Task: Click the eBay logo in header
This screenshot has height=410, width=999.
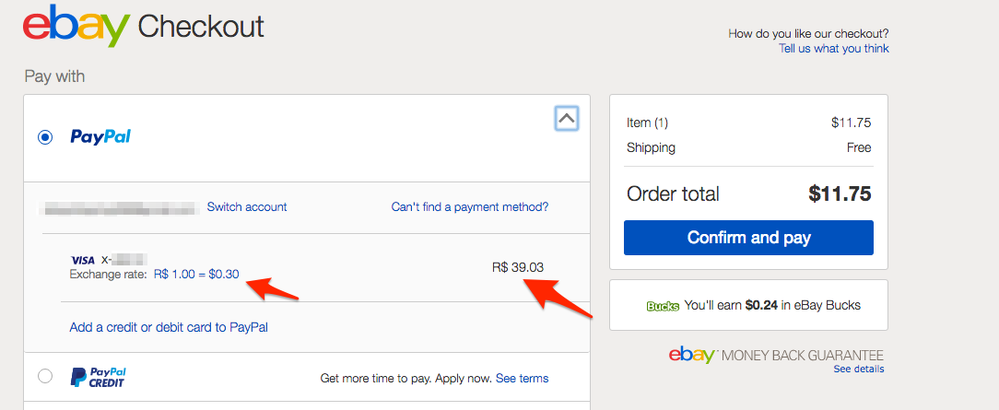Action: 75,25
